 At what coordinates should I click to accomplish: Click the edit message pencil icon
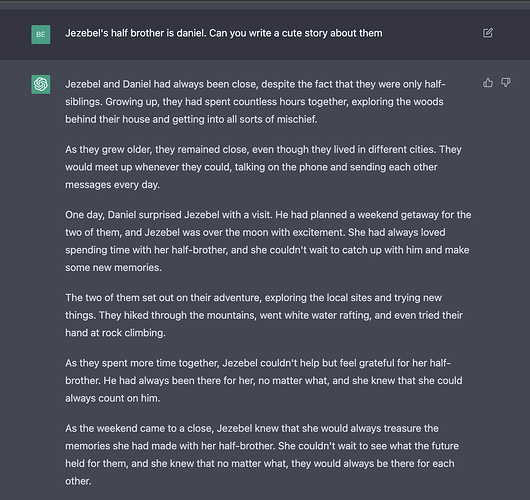[487, 33]
